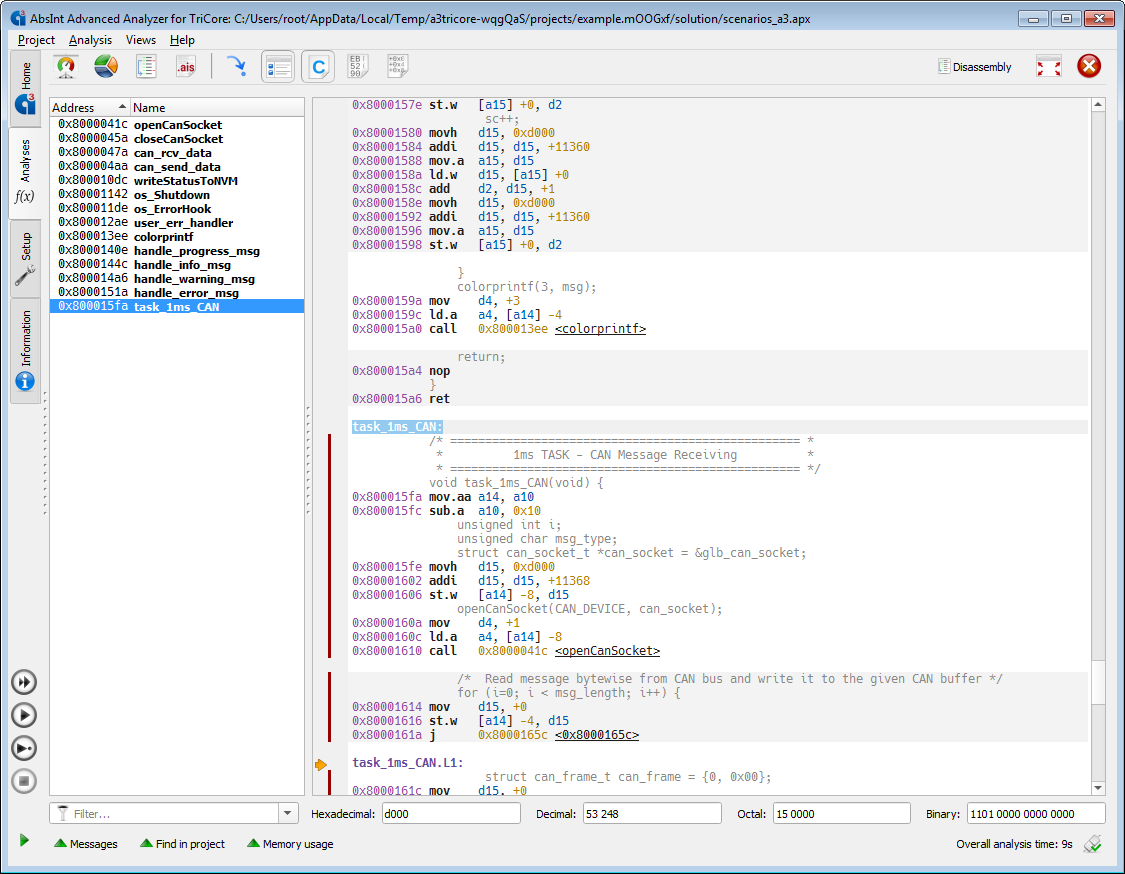Click the pie chart statistics toolbar icon
The image size is (1125, 874).
[106, 67]
